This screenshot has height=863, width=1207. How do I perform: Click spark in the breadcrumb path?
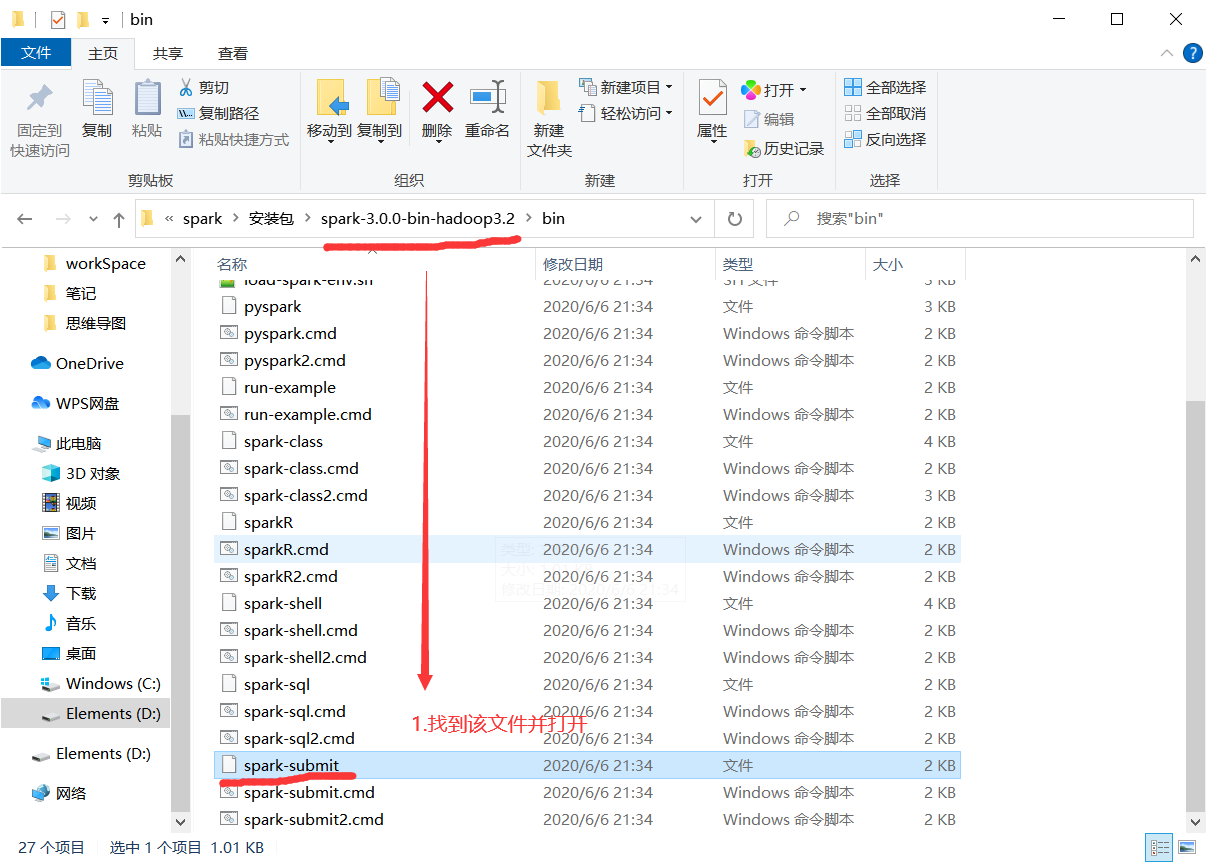202,219
